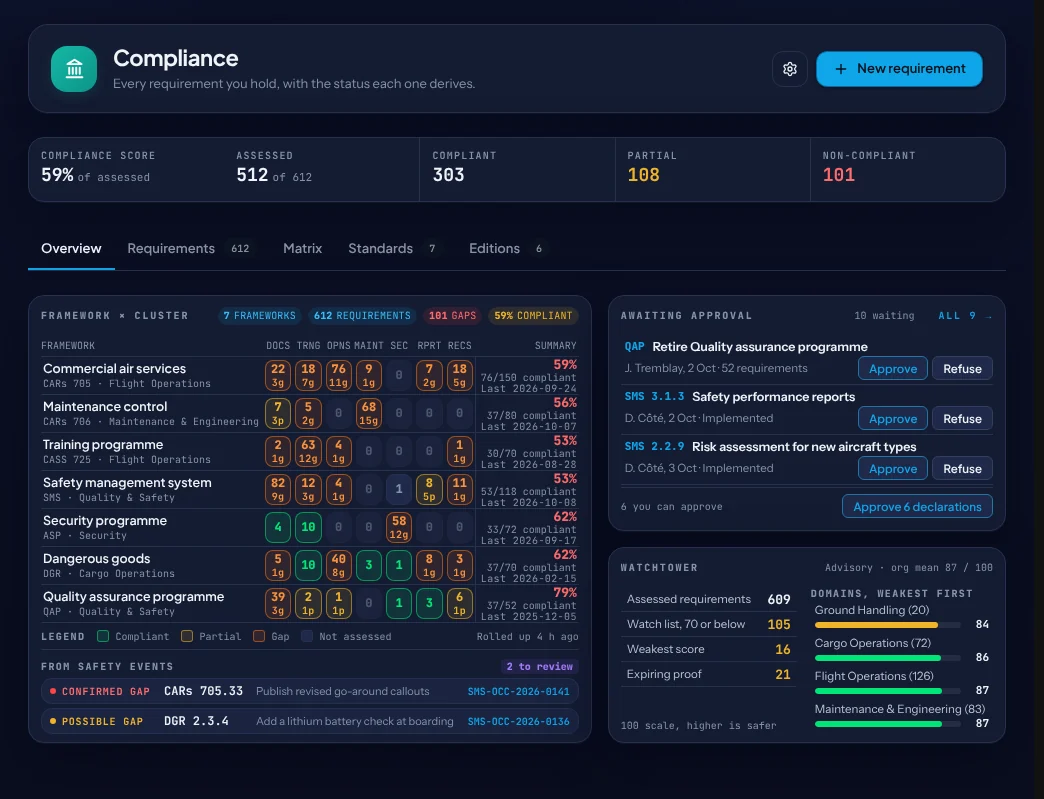Click the Partial legend swatch
Image resolution: width=1044 pixels, height=799 pixels.
[x=187, y=636]
